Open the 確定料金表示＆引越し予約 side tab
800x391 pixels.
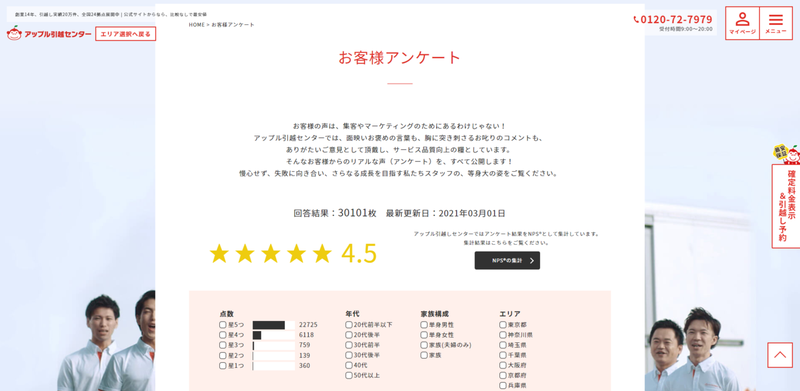(786, 206)
